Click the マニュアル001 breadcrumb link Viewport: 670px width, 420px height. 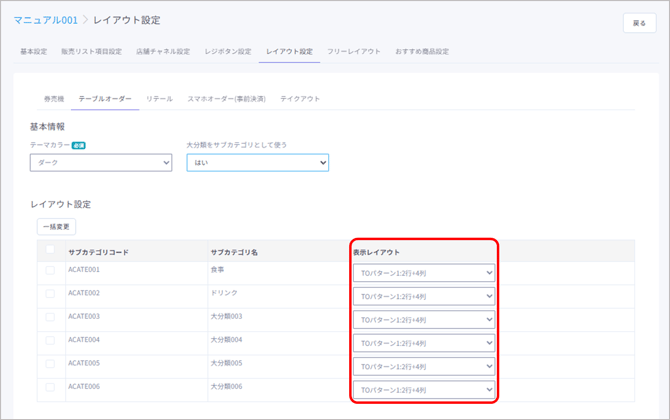pos(45,20)
